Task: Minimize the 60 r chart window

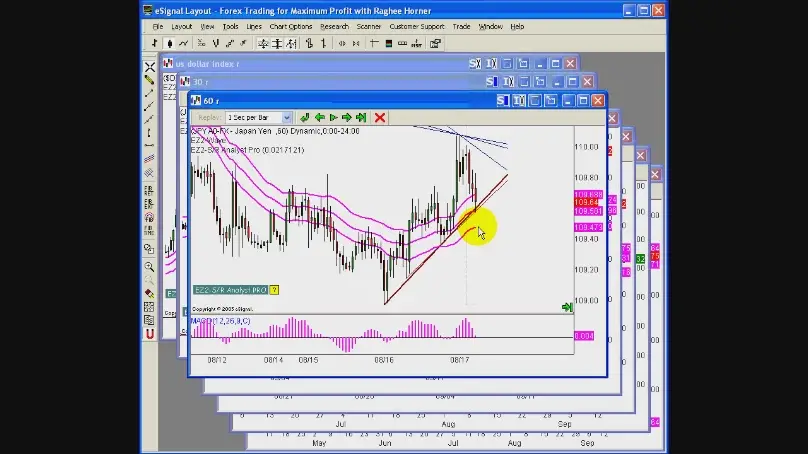Action: tap(567, 100)
